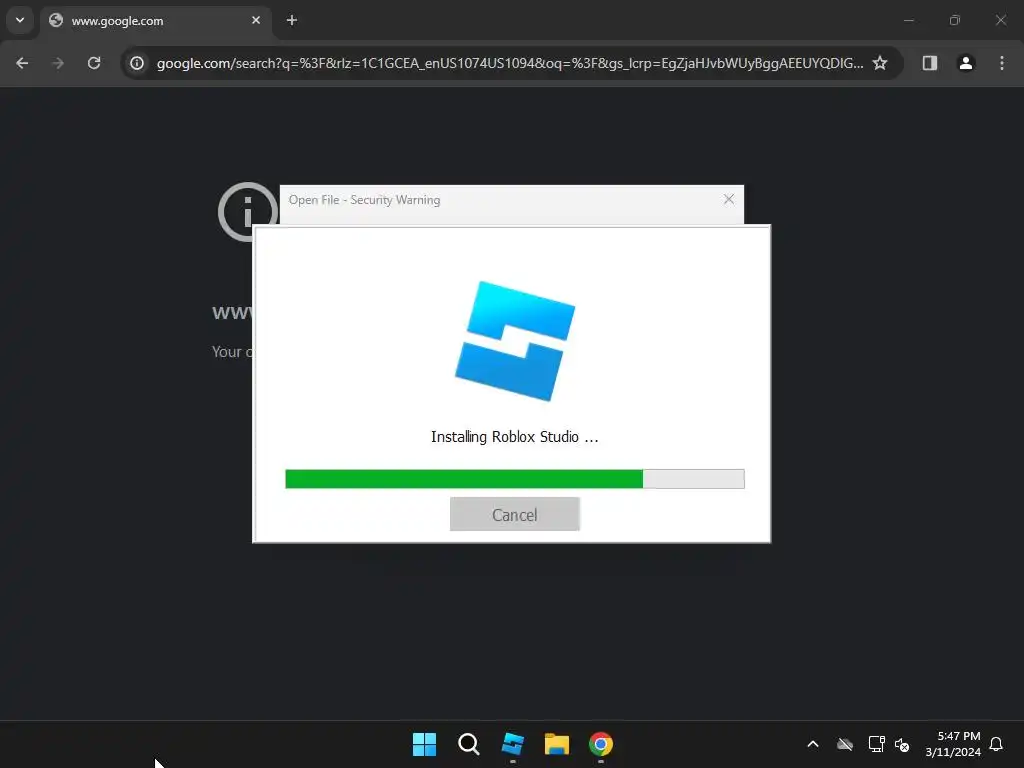Screen dimensions: 1024x768
Task: Click the Roblox Studio logo in installer
Action: pos(515,341)
